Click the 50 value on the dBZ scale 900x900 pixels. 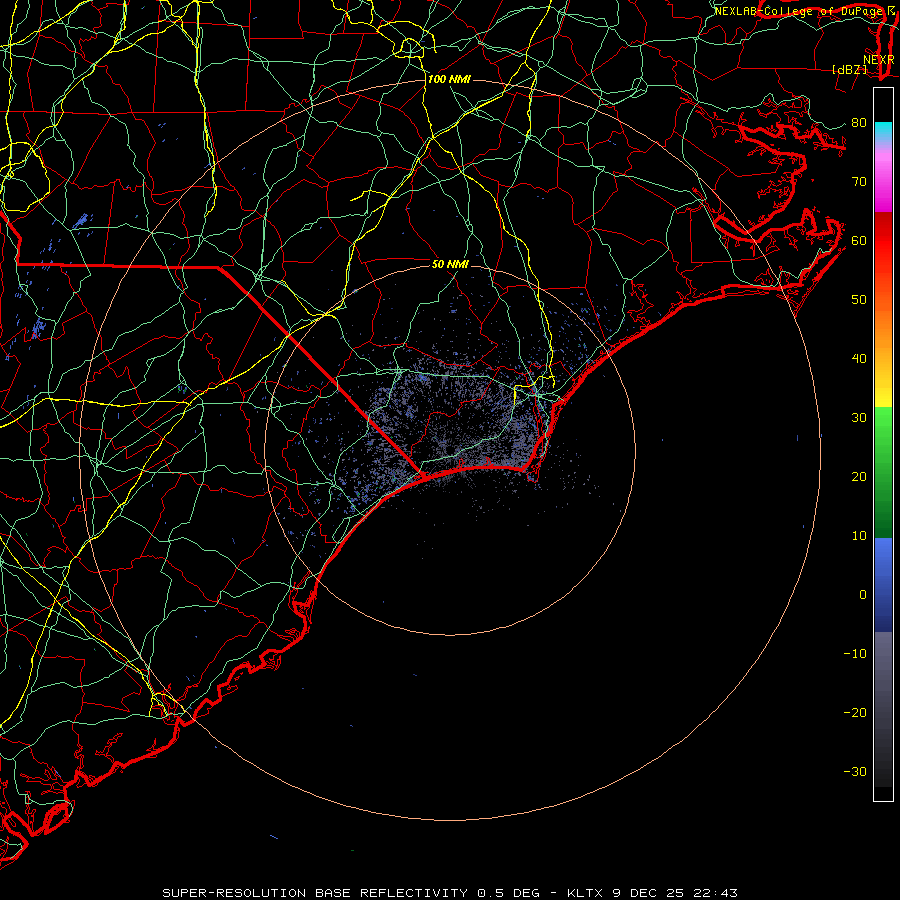(x=859, y=300)
